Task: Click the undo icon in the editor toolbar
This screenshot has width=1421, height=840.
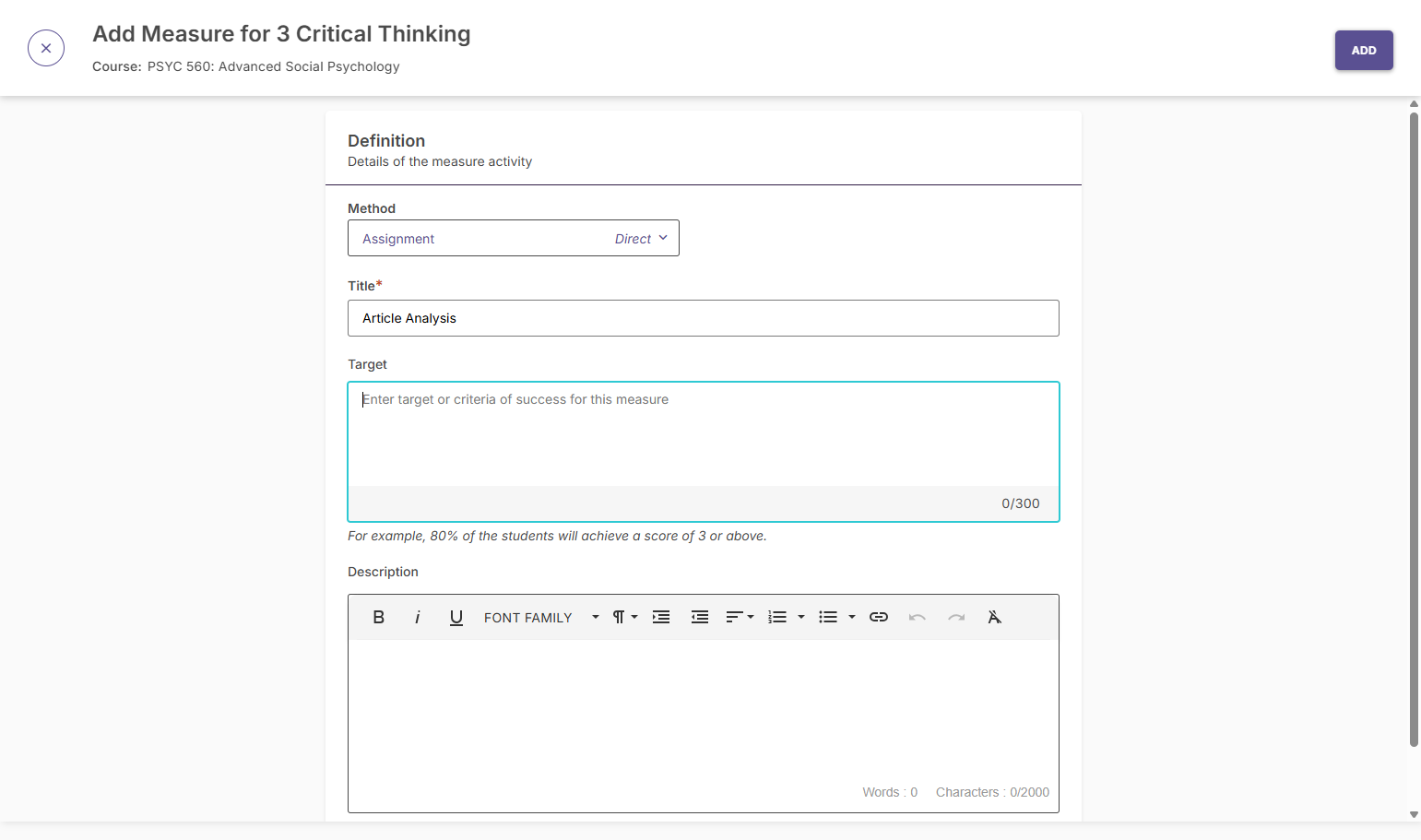Action: pyautogui.click(x=917, y=617)
